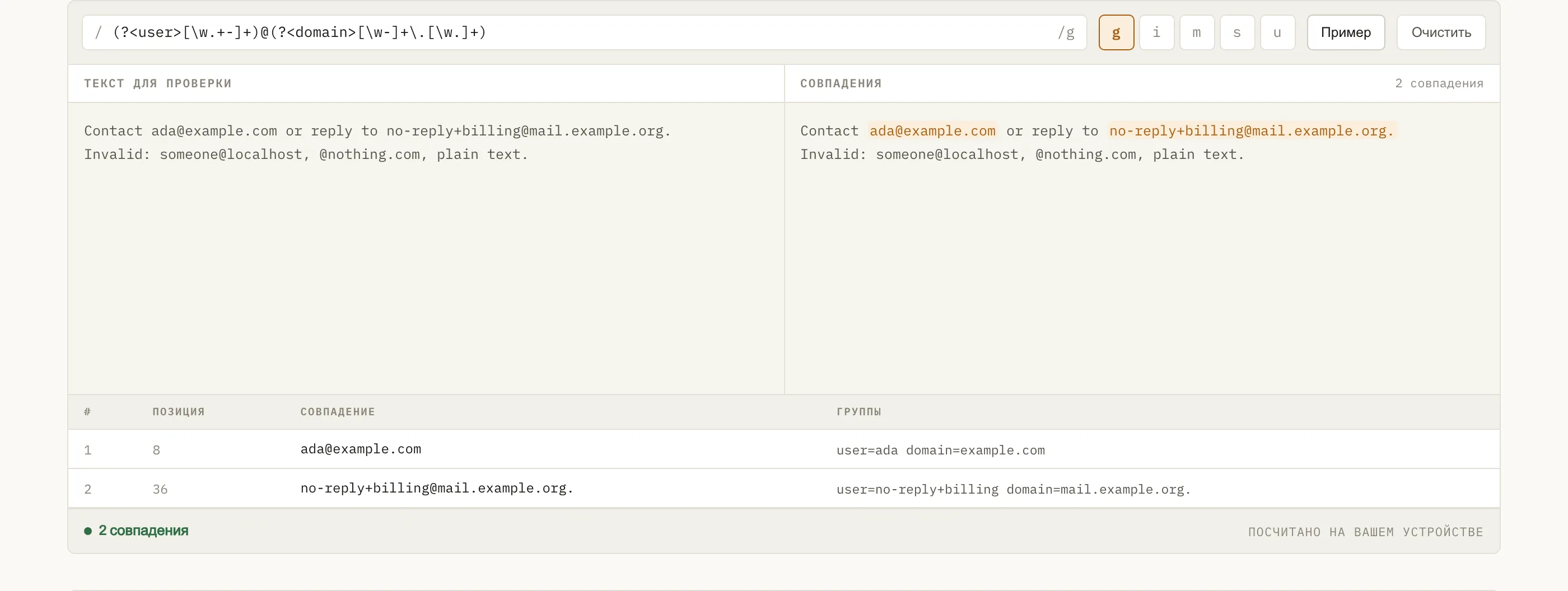Click highlighted match ada@example.com in results pane
This screenshot has height=591, width=1568.
932,131
